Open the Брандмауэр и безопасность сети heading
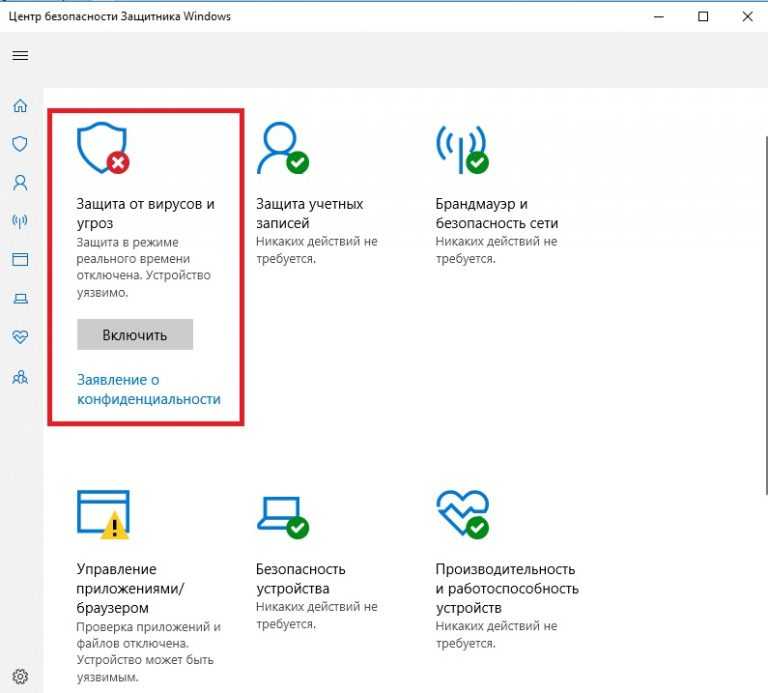The width and height of the screenshot is (768, 693). tap(497, 213)
